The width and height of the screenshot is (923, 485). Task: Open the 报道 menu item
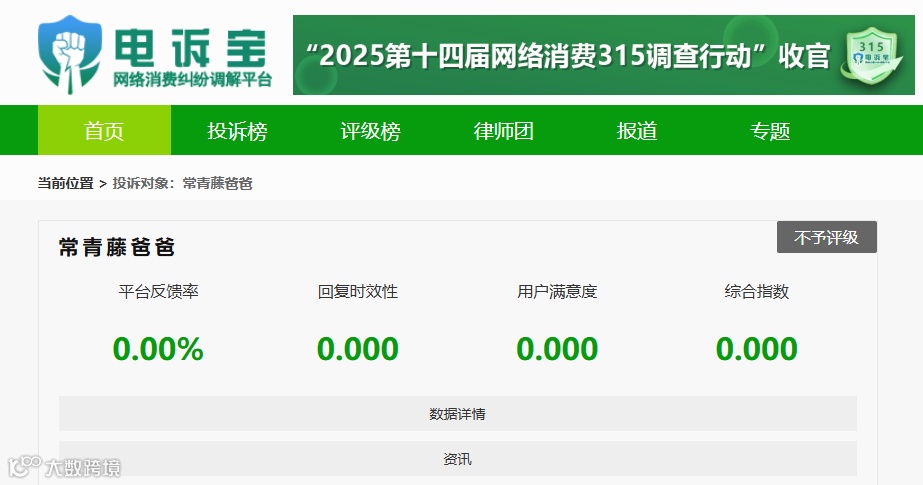(x=637, y=131)
